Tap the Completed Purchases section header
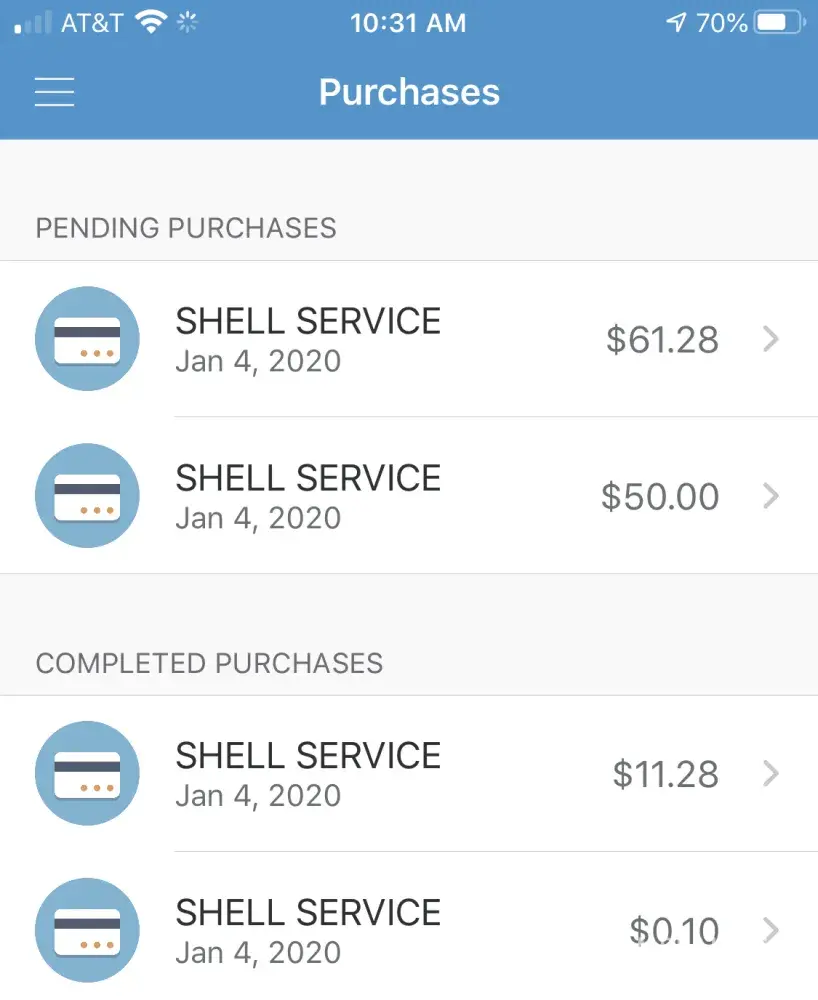The width and height of the screenshot is (818, 1000). pyautogui.click(x=209, y=663)
